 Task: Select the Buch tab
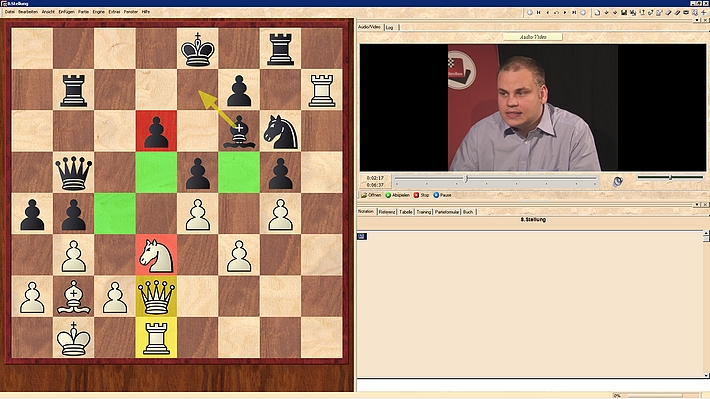pos(468,212)
